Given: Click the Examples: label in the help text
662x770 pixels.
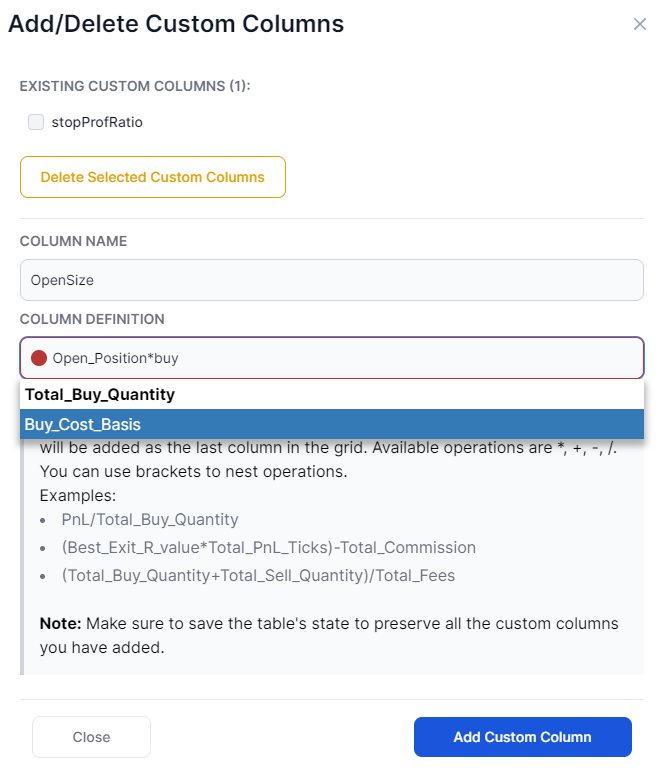Looking at the screenshot, I should (x=78, y=495).
